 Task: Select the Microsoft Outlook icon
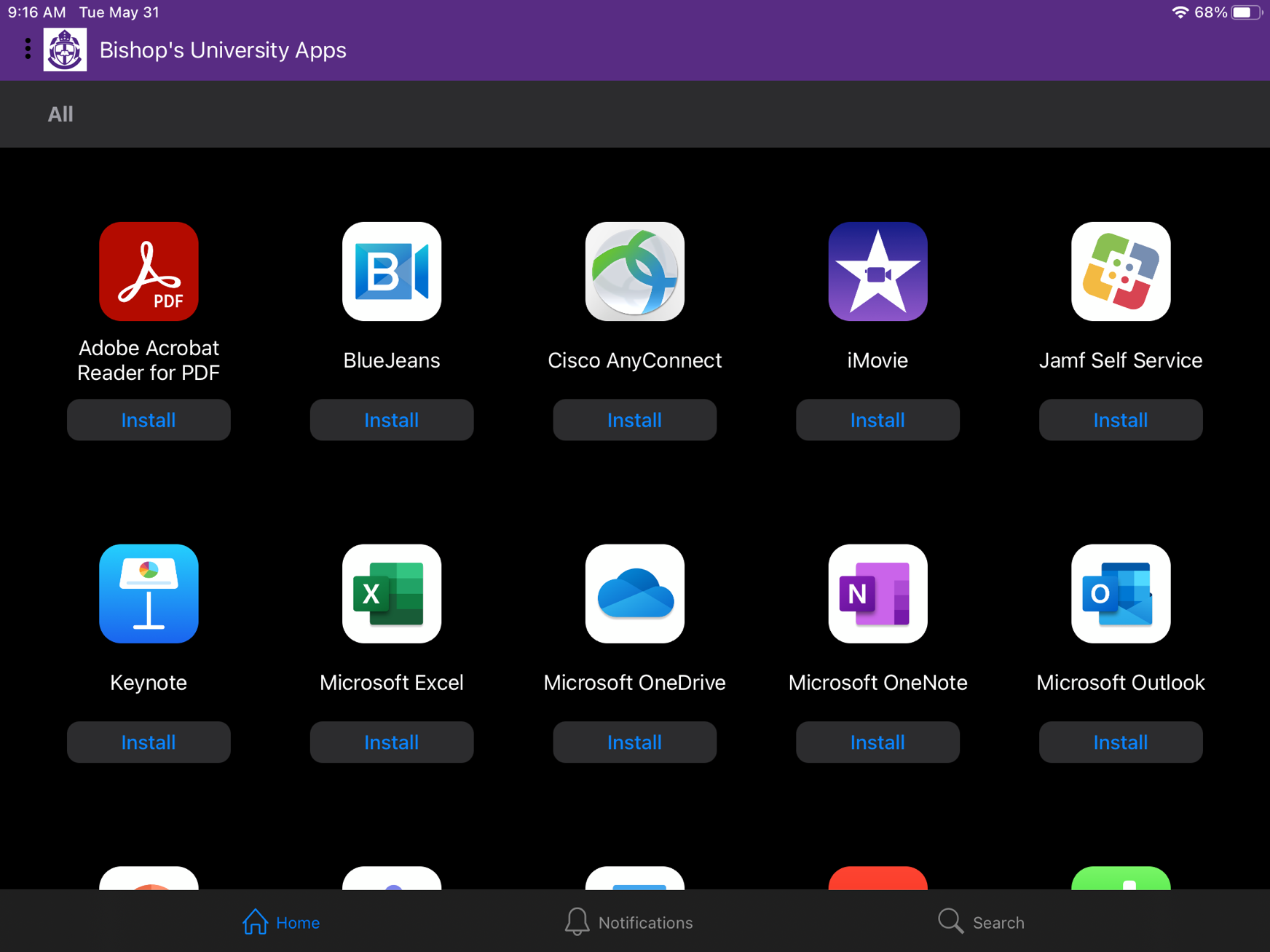click(1120, 593)
